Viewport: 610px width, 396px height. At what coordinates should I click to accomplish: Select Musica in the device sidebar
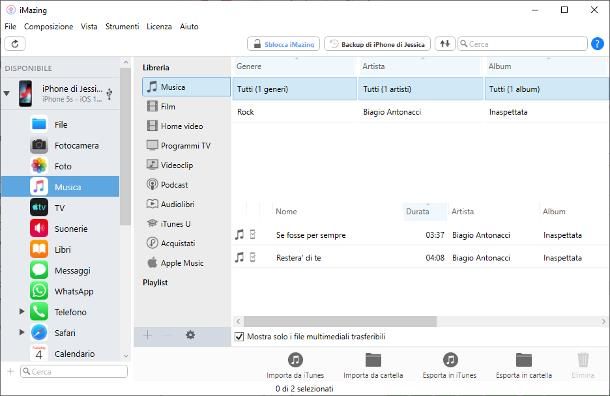60,187
